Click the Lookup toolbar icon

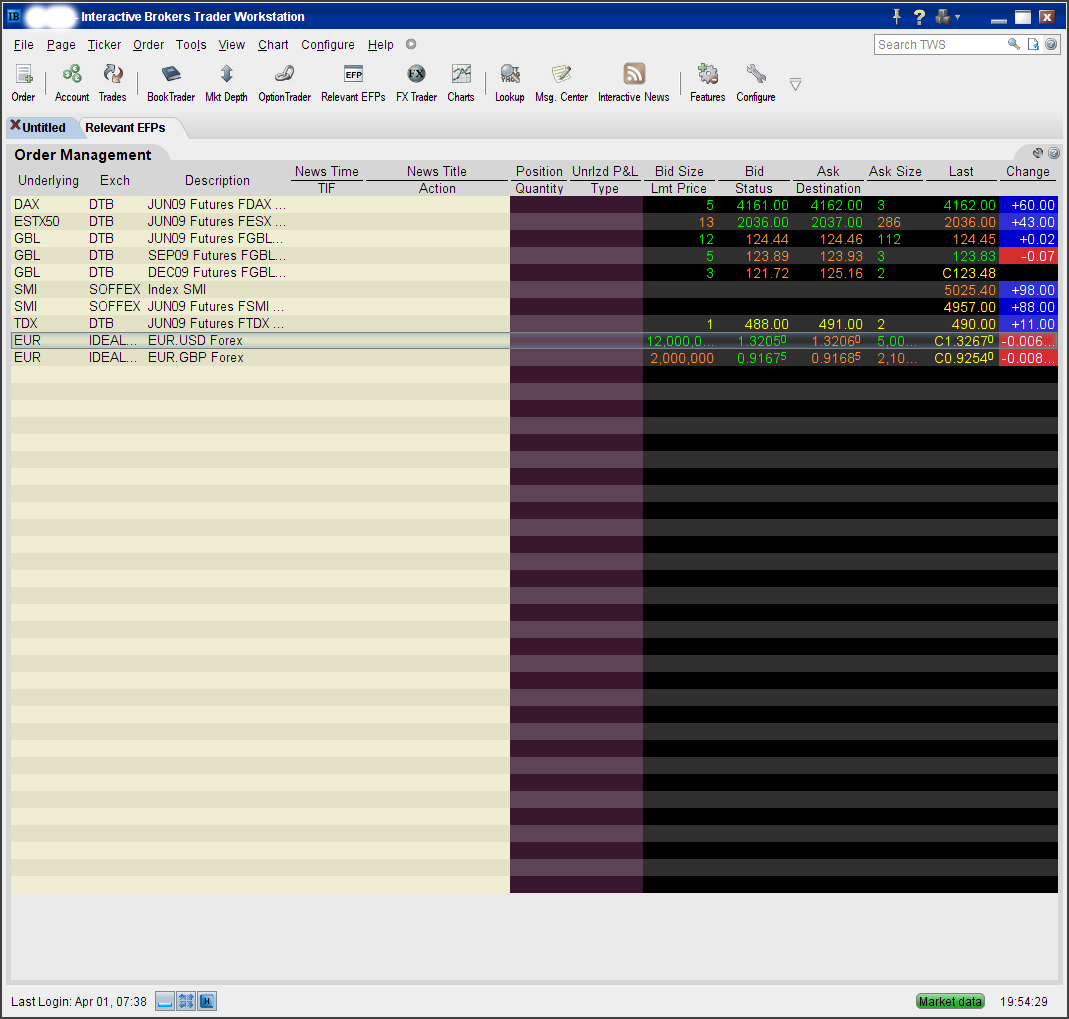click(510, 82)
